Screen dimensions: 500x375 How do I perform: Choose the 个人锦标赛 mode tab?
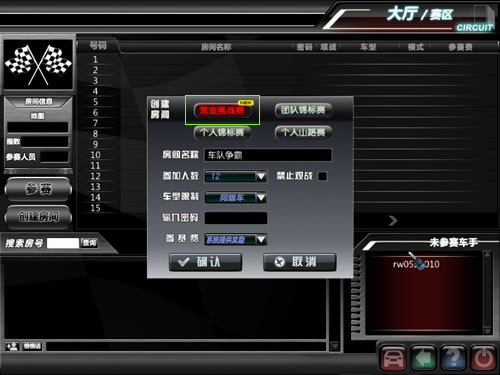click(x=222, y=132)
